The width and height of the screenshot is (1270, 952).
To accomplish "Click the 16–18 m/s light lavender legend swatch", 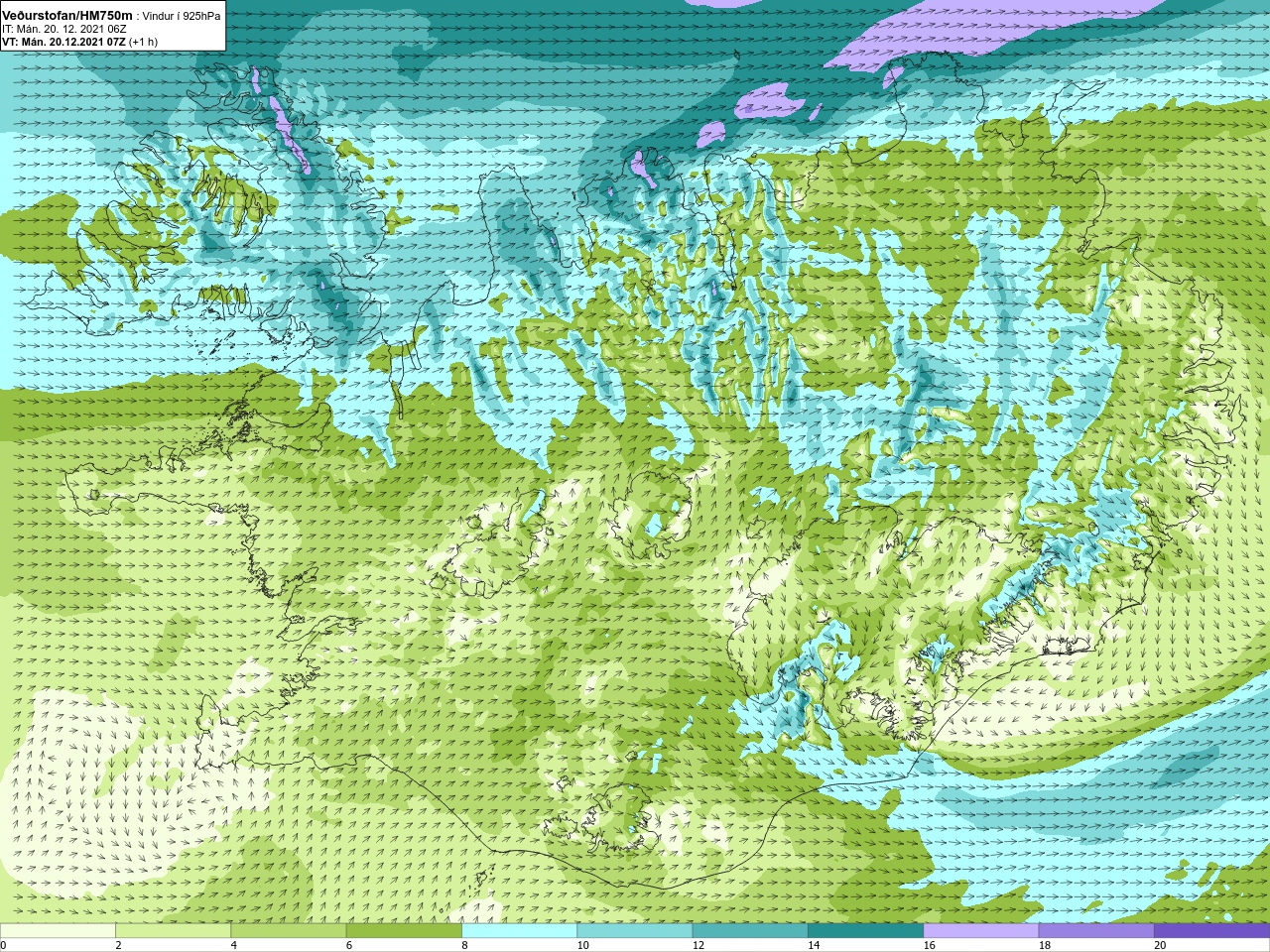I will tap(980, 931).
